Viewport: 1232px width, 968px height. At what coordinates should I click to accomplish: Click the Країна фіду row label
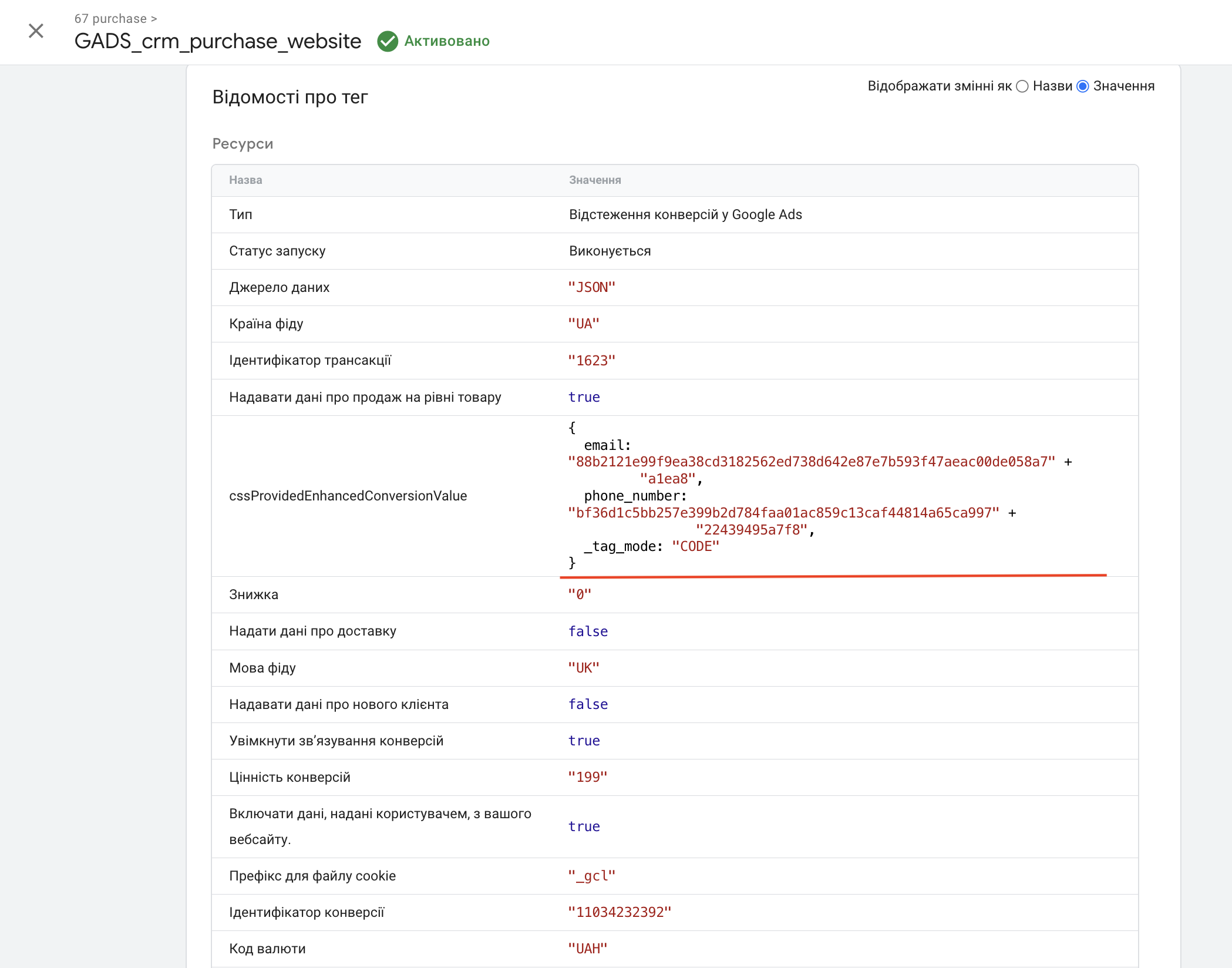pos(266,324)
